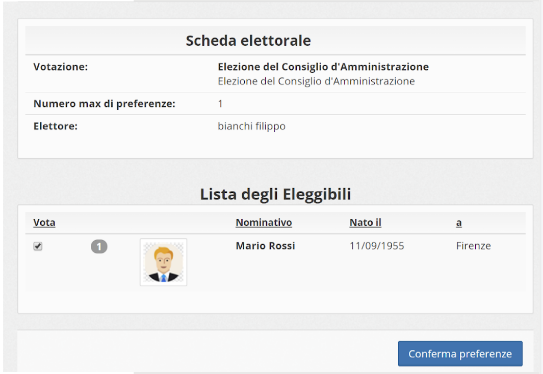The image size is (543, 374).
Task: Click the Votazione label
Action: pos(61,66)
